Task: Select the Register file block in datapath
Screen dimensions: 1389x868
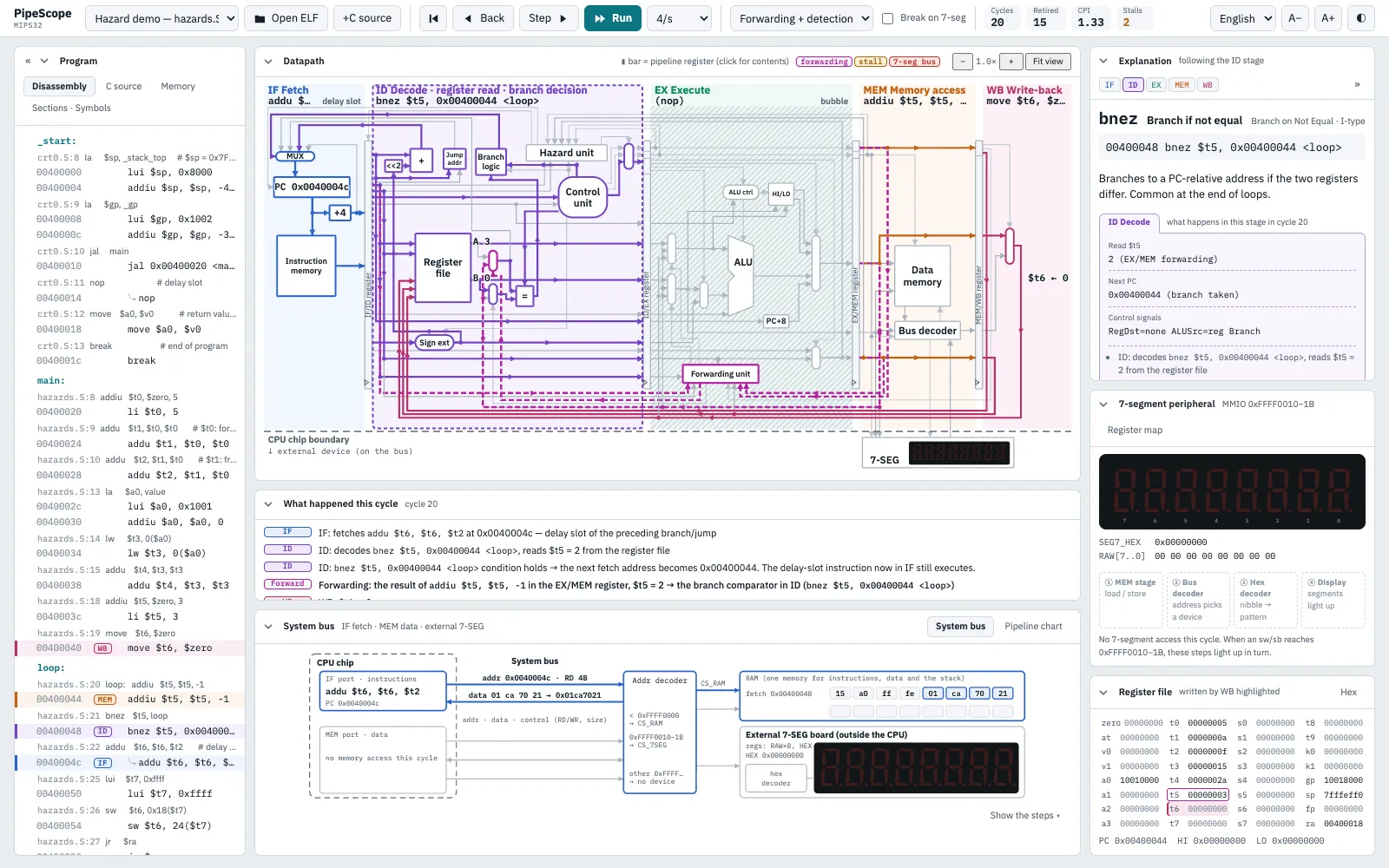Action: [443, 267]
